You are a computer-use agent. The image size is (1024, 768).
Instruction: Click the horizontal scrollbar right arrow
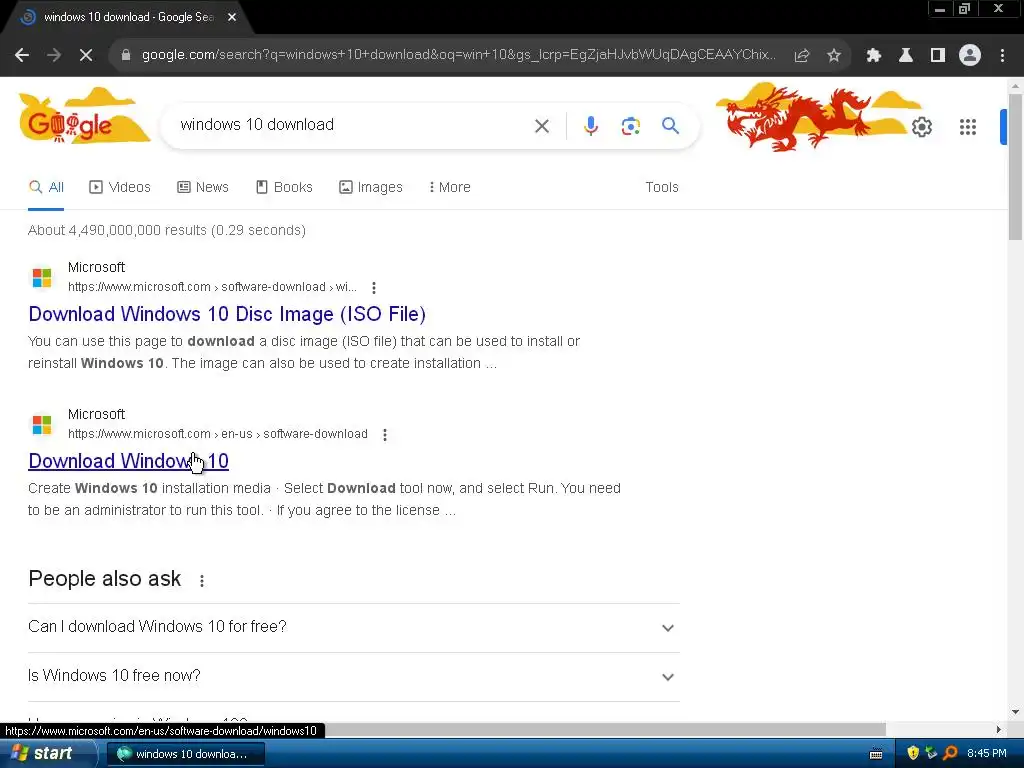pos(998,729)
